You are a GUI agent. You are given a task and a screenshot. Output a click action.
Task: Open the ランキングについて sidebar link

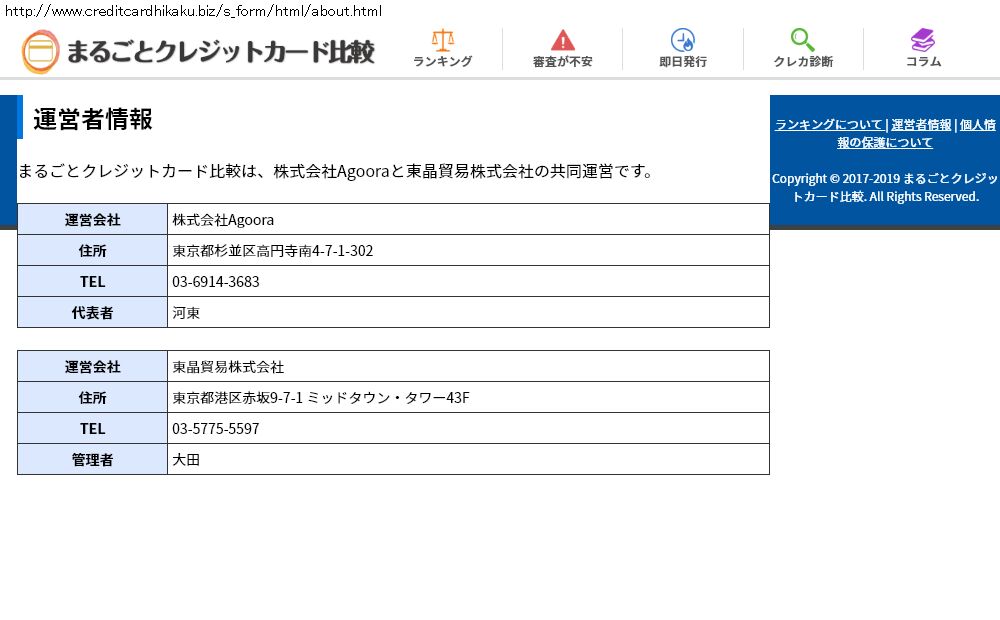[x=829, y=125]
